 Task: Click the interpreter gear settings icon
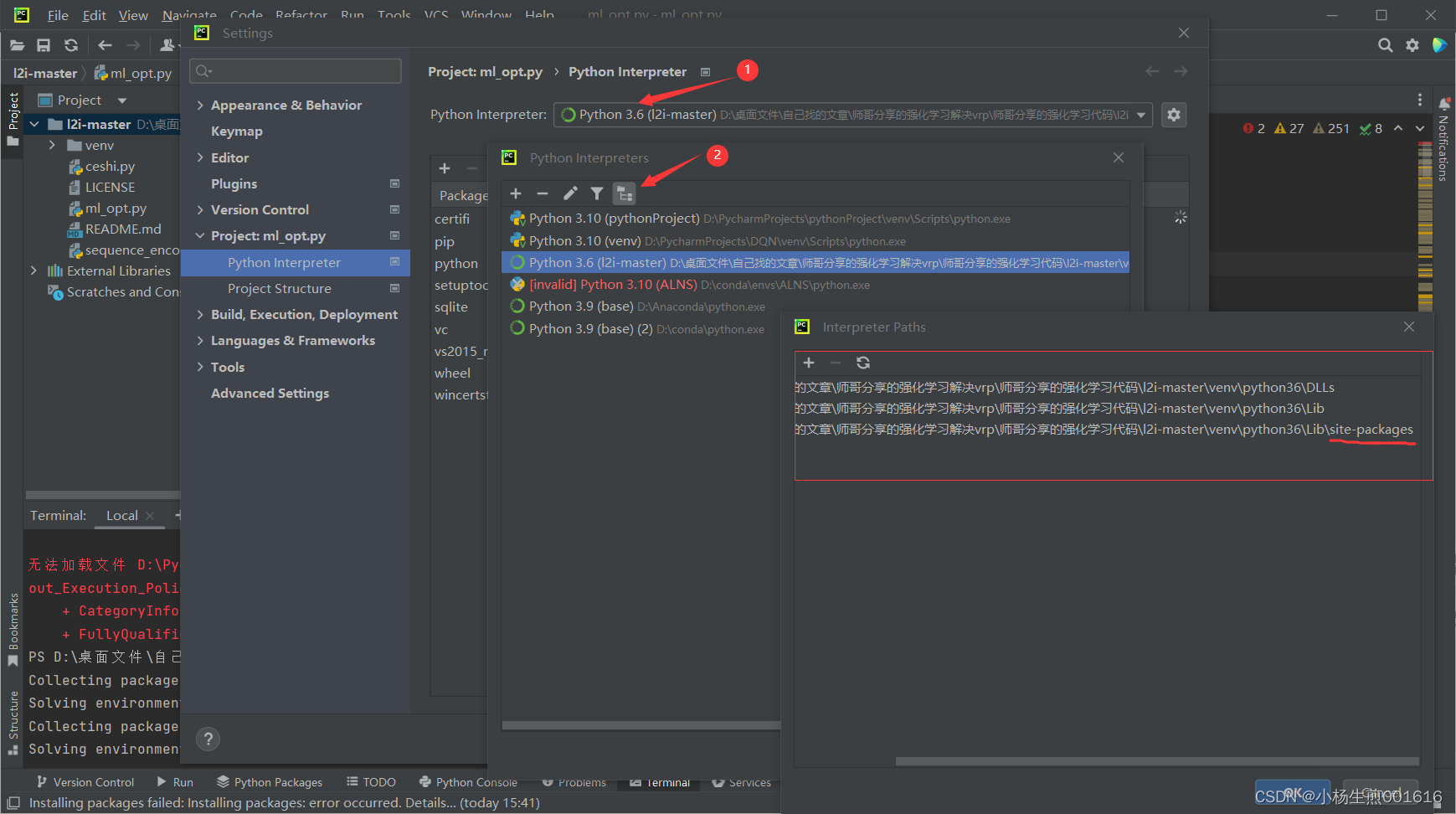[x=1174, y=115]
